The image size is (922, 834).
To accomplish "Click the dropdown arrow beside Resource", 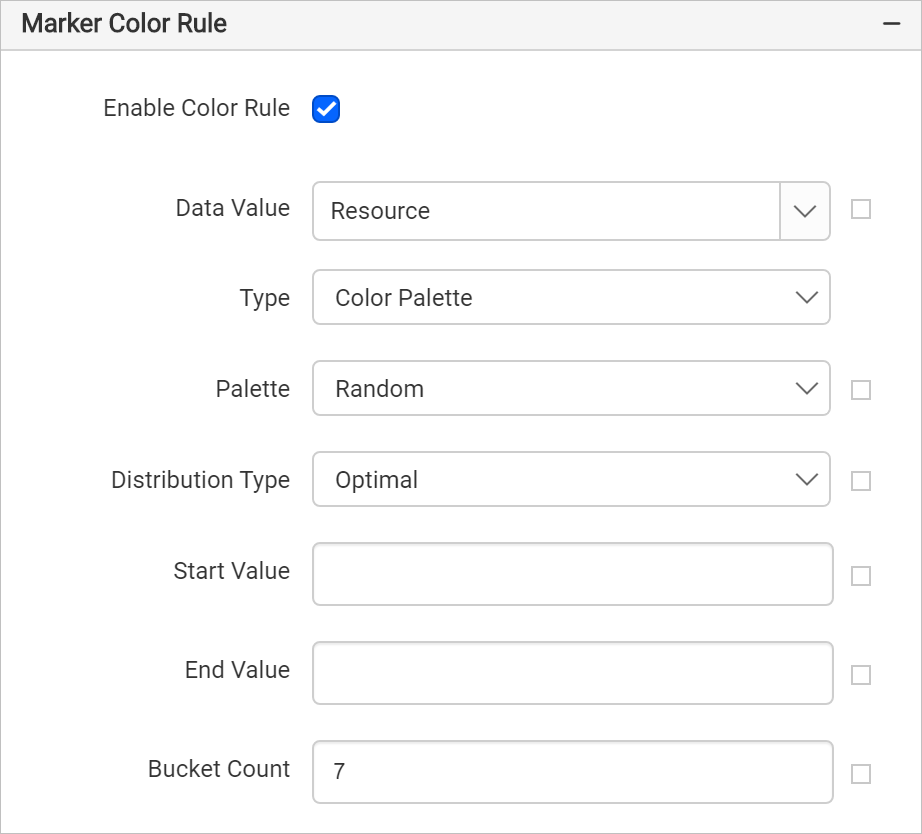I will (806, 211).
